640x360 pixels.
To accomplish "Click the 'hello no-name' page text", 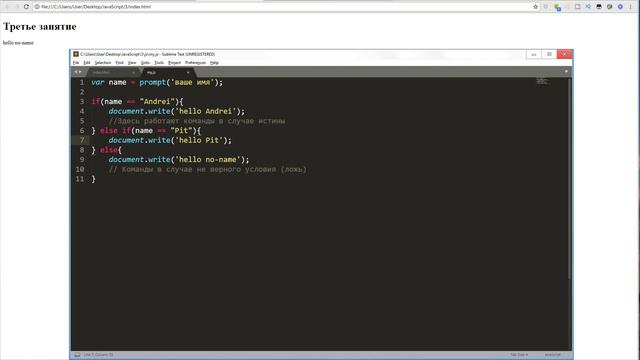I will click(x=18, y=42).
